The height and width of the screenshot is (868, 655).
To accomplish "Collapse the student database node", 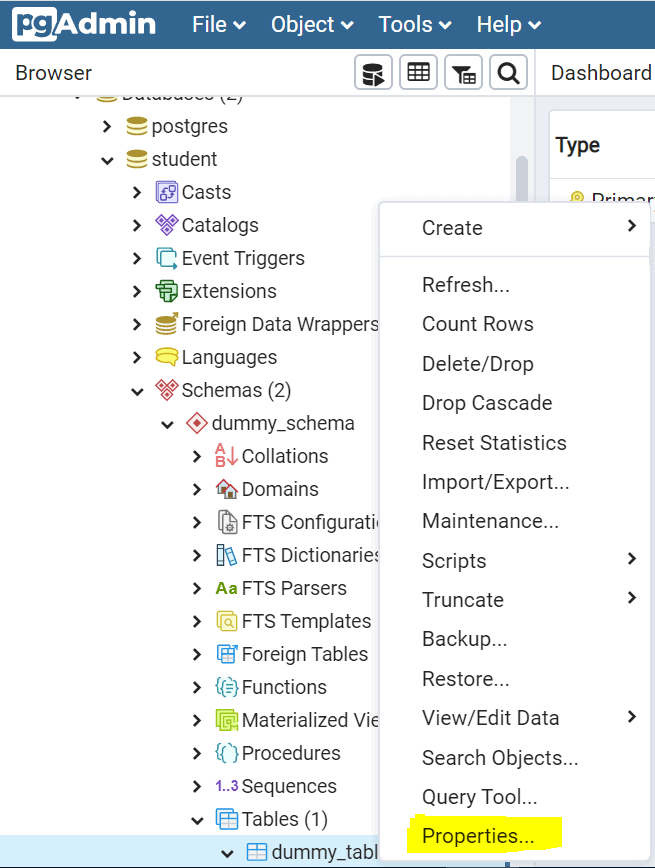I will 107,160.
